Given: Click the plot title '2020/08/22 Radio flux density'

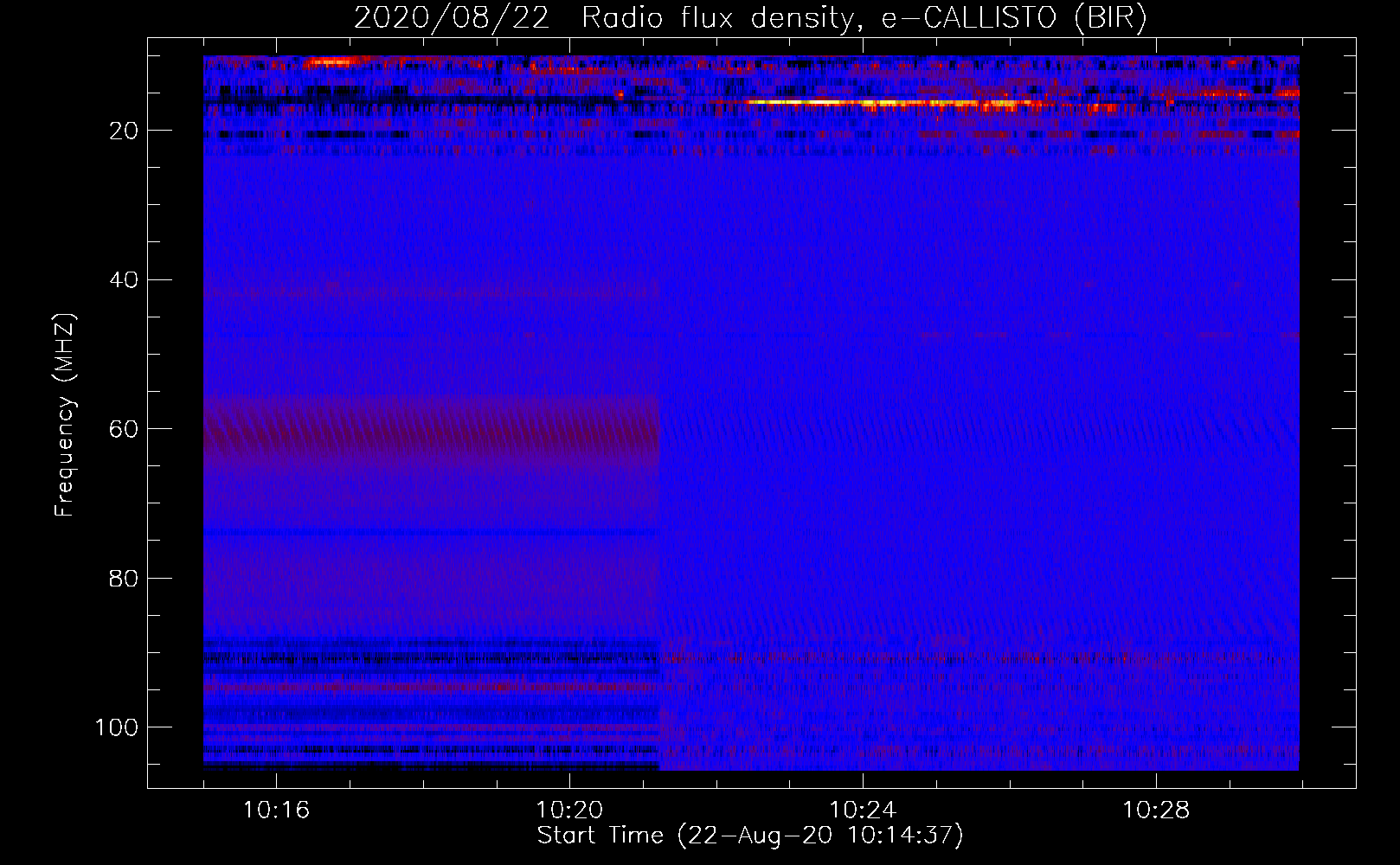Looking at the screenshot, I should [750, 18].
